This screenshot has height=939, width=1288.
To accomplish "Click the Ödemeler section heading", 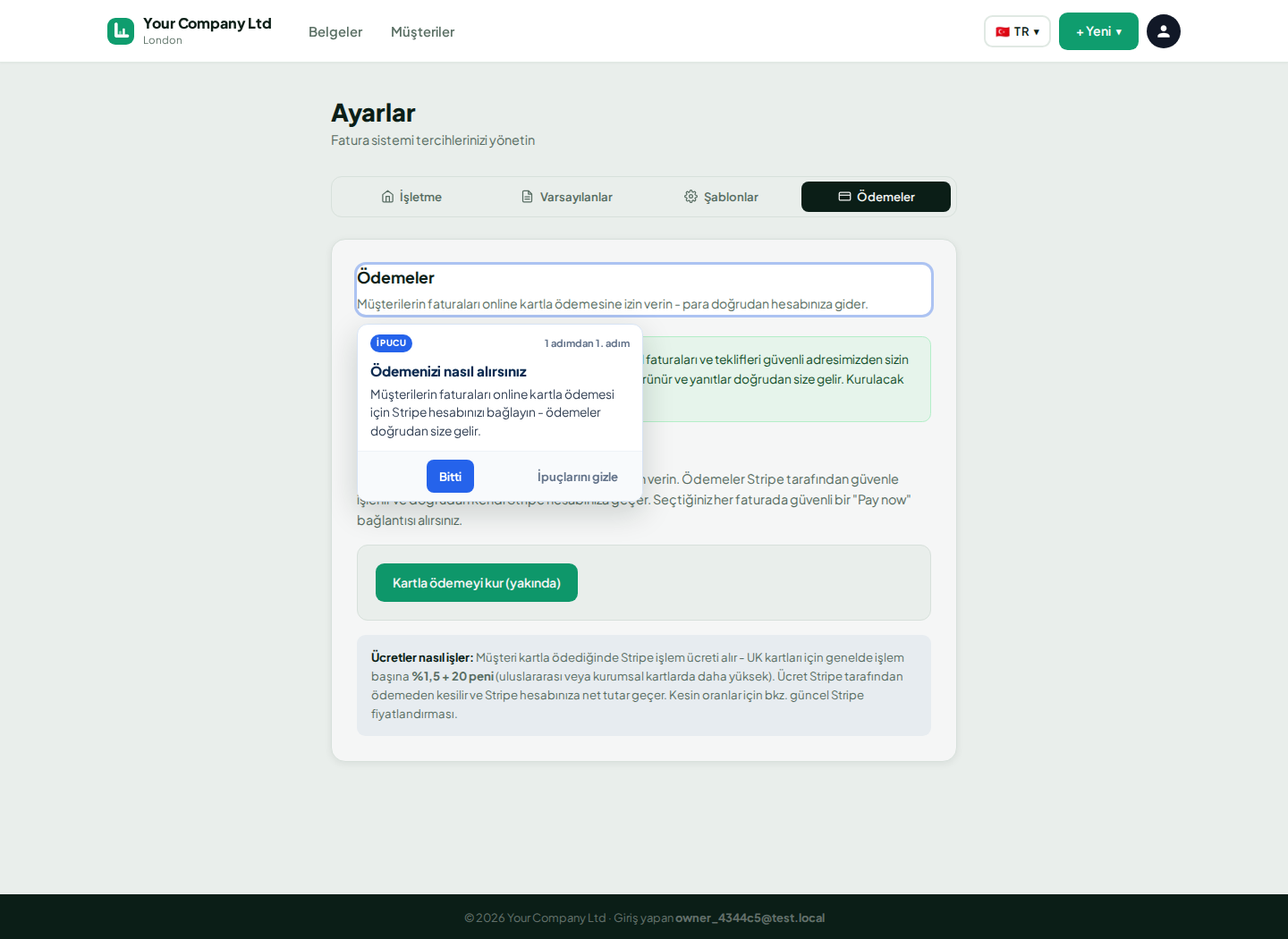I will coord(395,278).
